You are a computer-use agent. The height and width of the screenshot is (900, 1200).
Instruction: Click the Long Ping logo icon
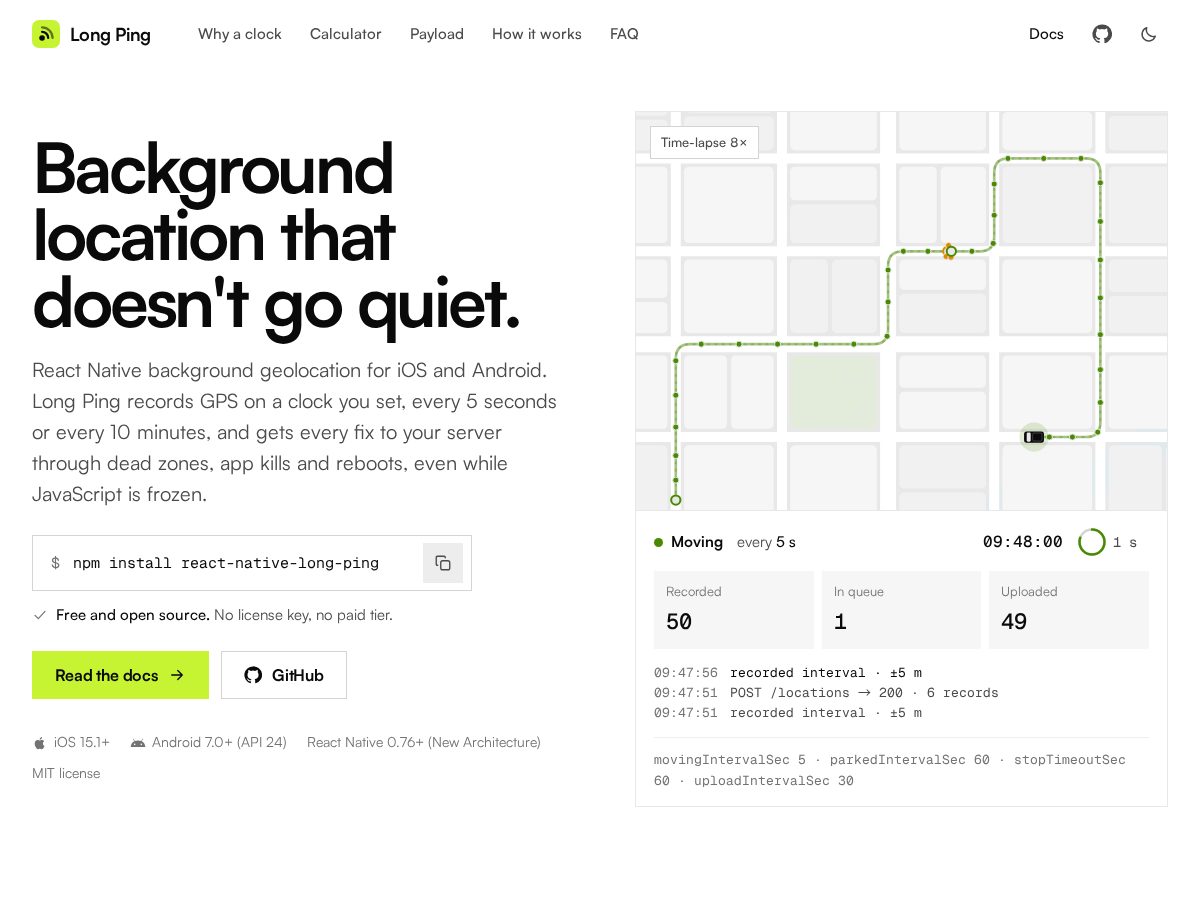tap(46, 34)
